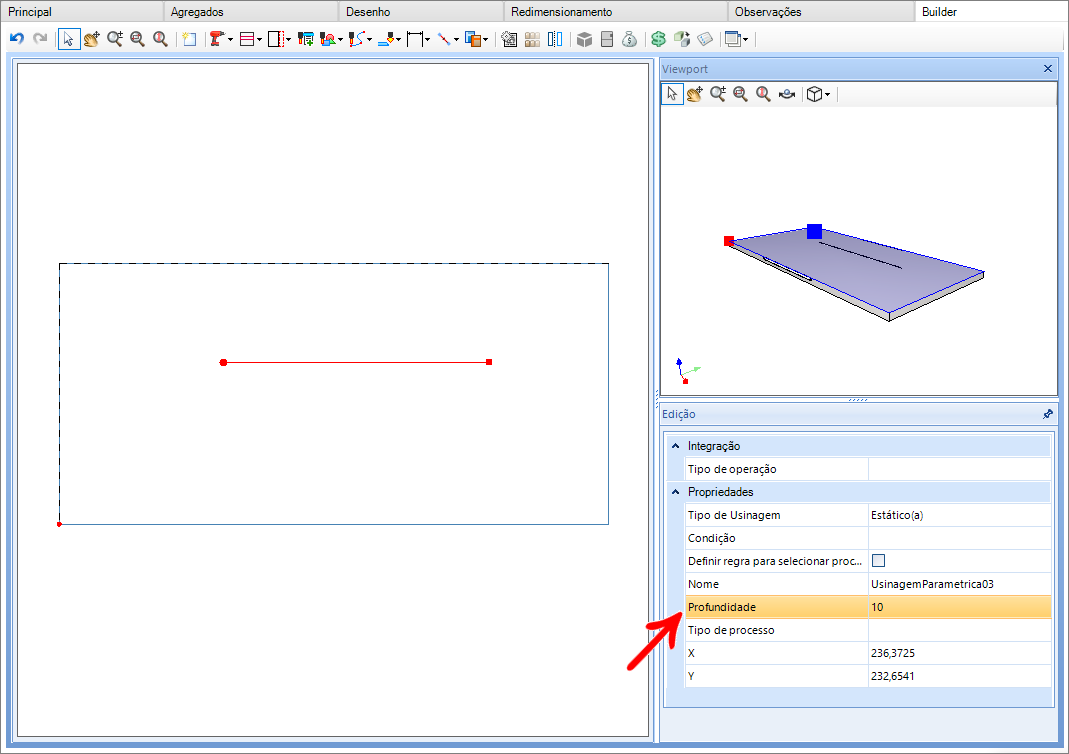Activate the select arrow tool in main toolbar
Screen dimensions: 1069x754
(x=69, y=39)
